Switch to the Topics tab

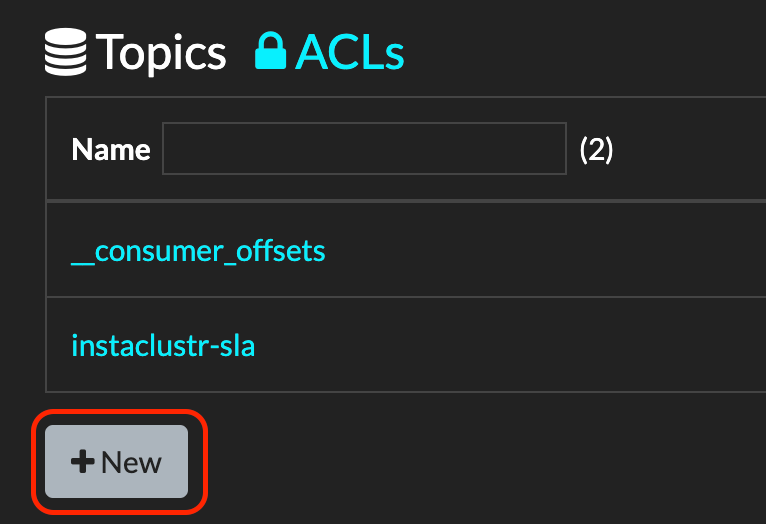coord(135,52)
